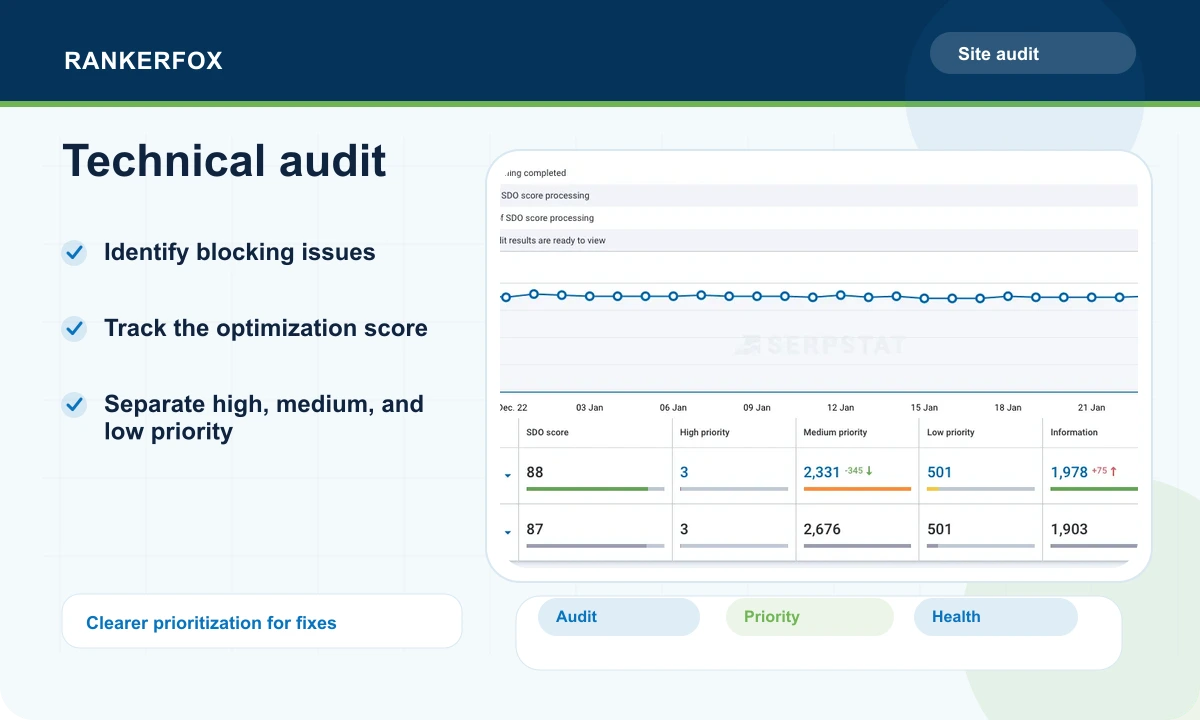Click the Information value 1,903
Screen dimensions: 1200x720
click(x=1069, y=529)
